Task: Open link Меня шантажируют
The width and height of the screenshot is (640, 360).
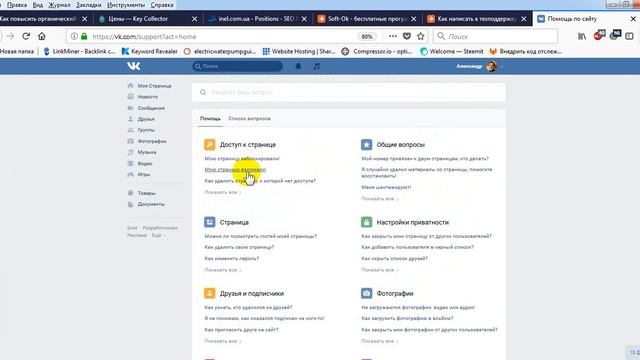Action: [x=386, y=187]
